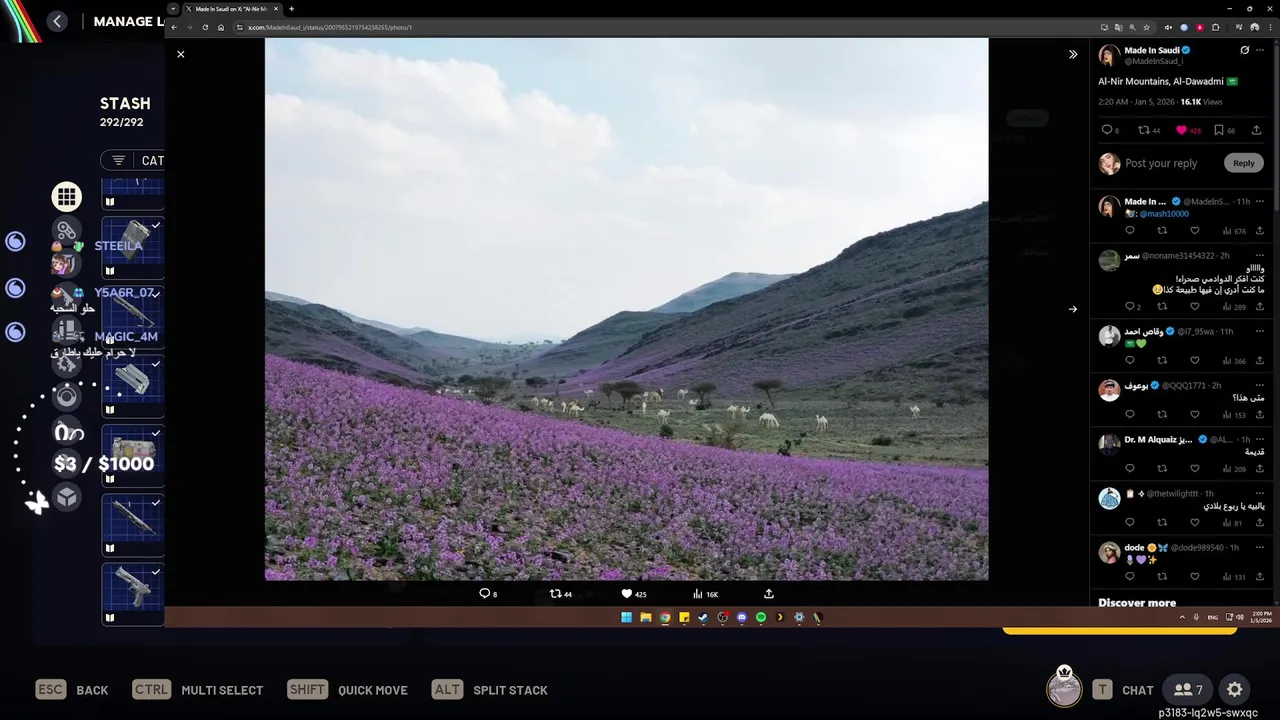The width and height of the screenshot is (1280, 720).
Task: Click reply icon under the photo
Action: 485,593
